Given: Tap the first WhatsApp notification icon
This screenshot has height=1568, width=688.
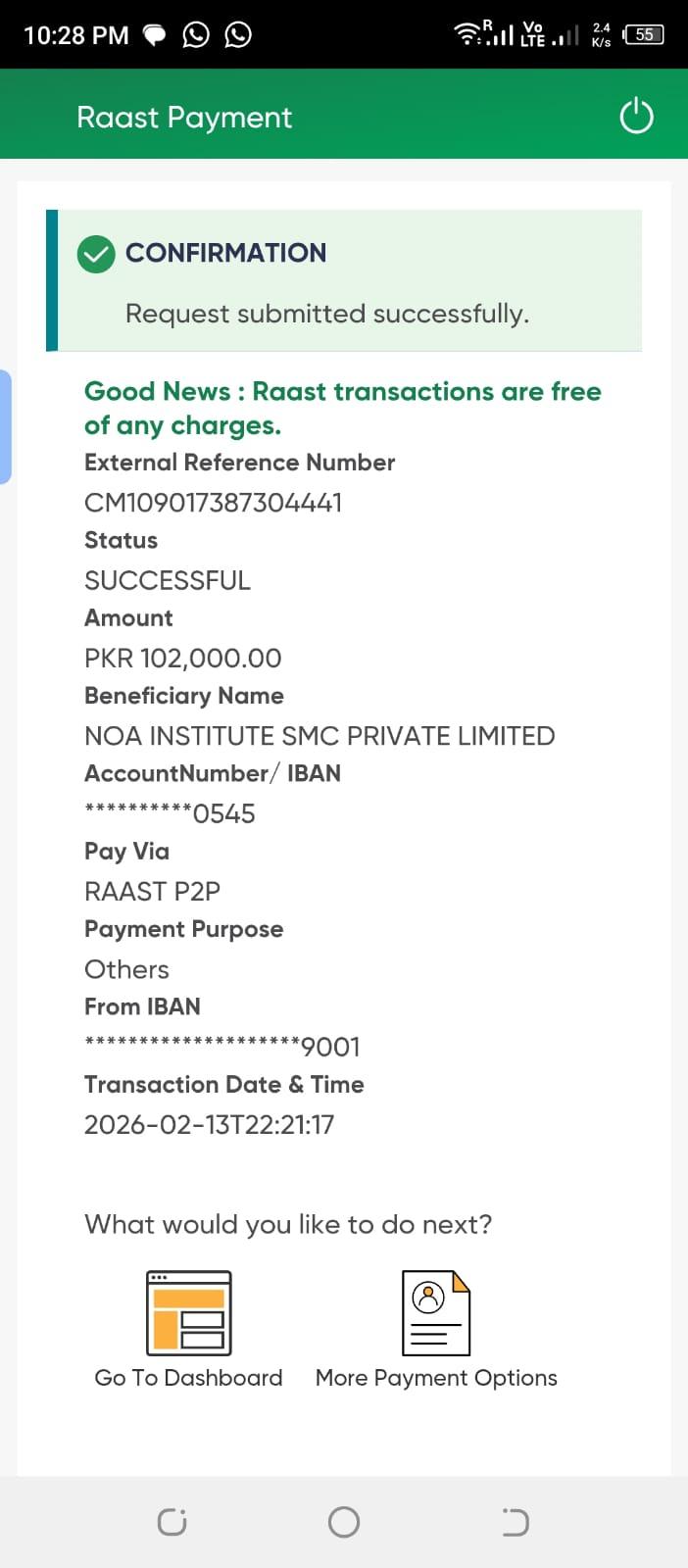Looking at the screenshot, I should [196, 35].
